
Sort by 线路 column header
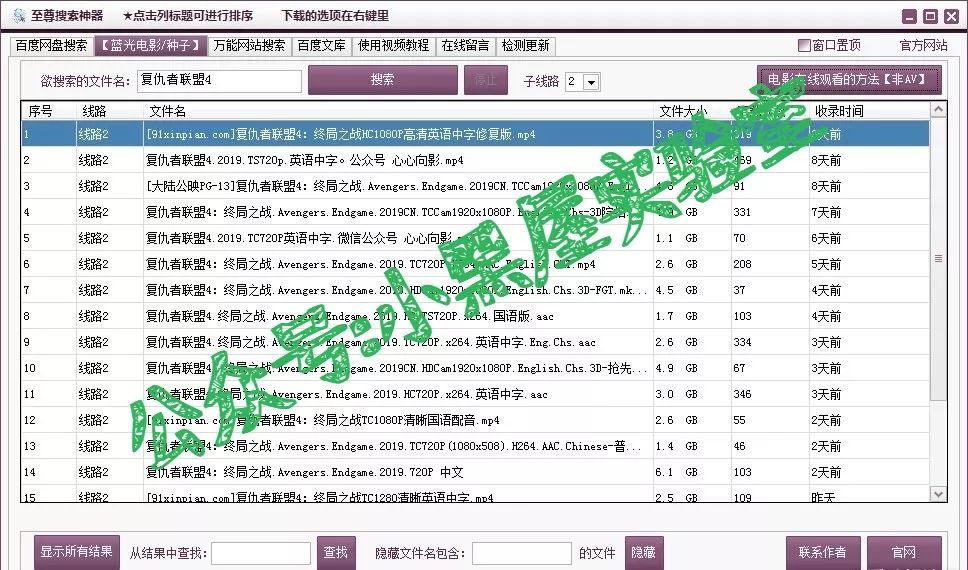(109, 111)
